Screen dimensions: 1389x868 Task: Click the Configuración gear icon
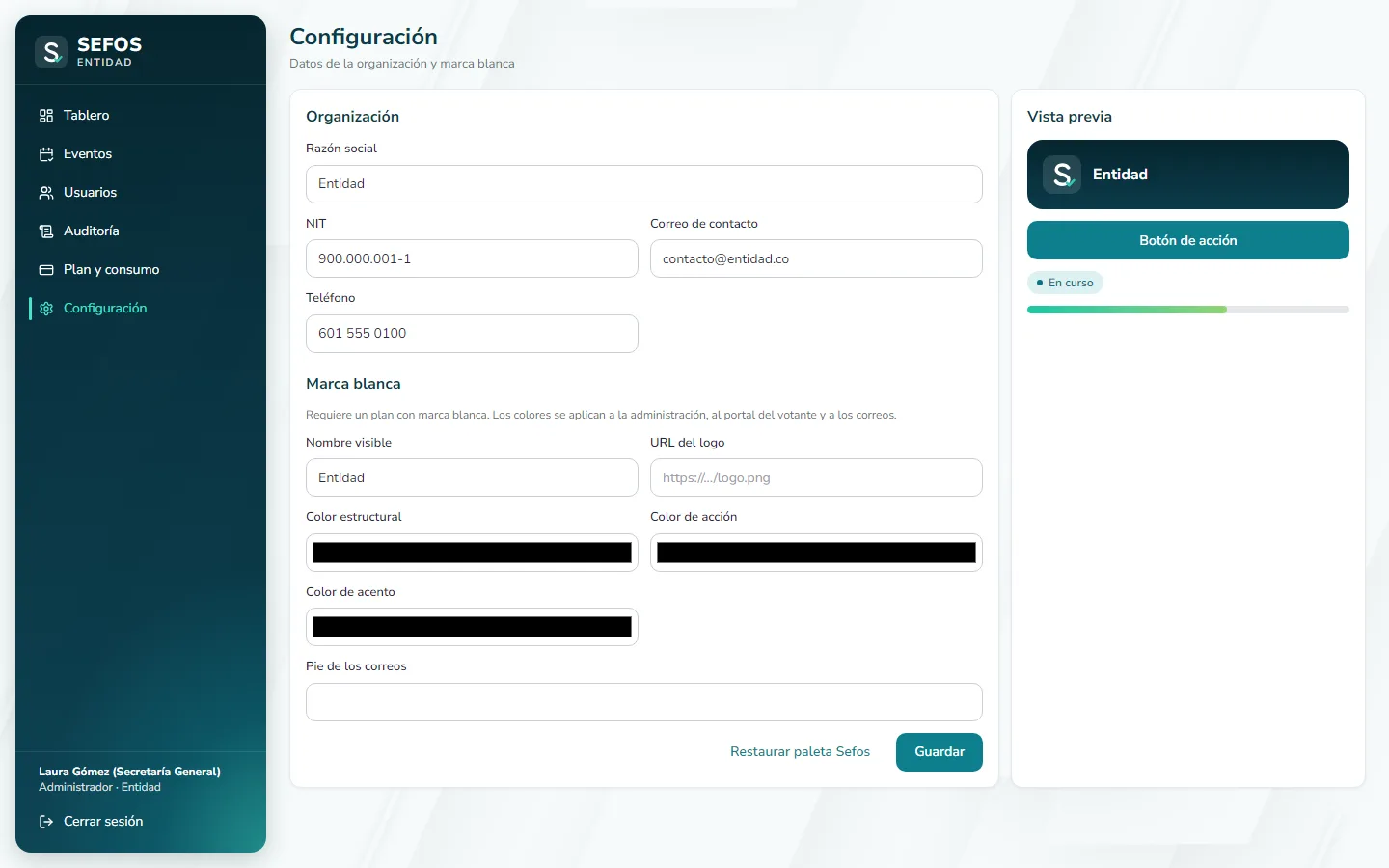point(46,309)
